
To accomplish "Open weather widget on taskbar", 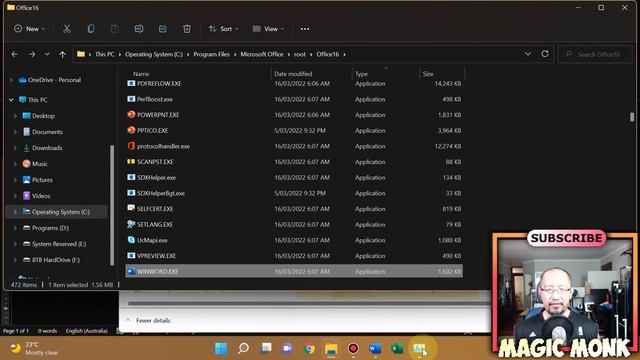I will [34, 349].
